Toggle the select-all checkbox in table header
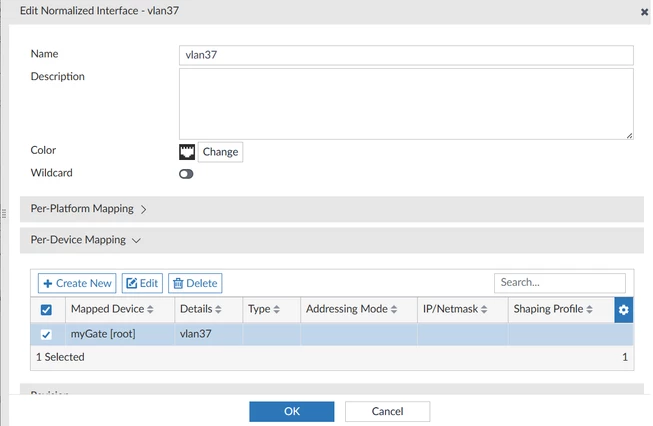Image resolution: width=653 pixels, height=426 pixels. (x=46, y=310)
